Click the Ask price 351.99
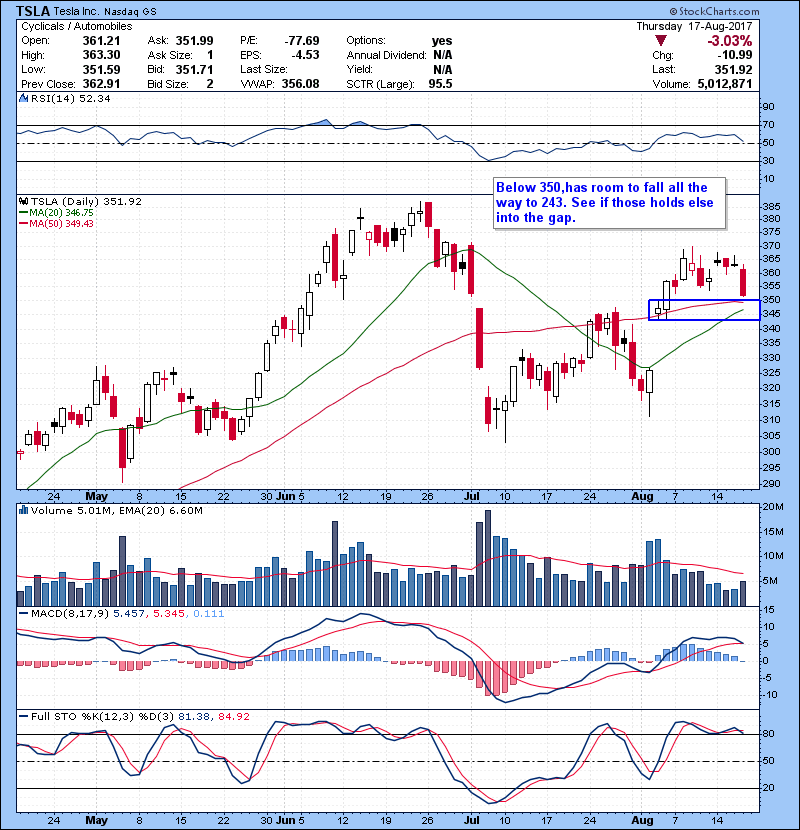This screenshot has height=830, width=800. click(x=194, y=41)
